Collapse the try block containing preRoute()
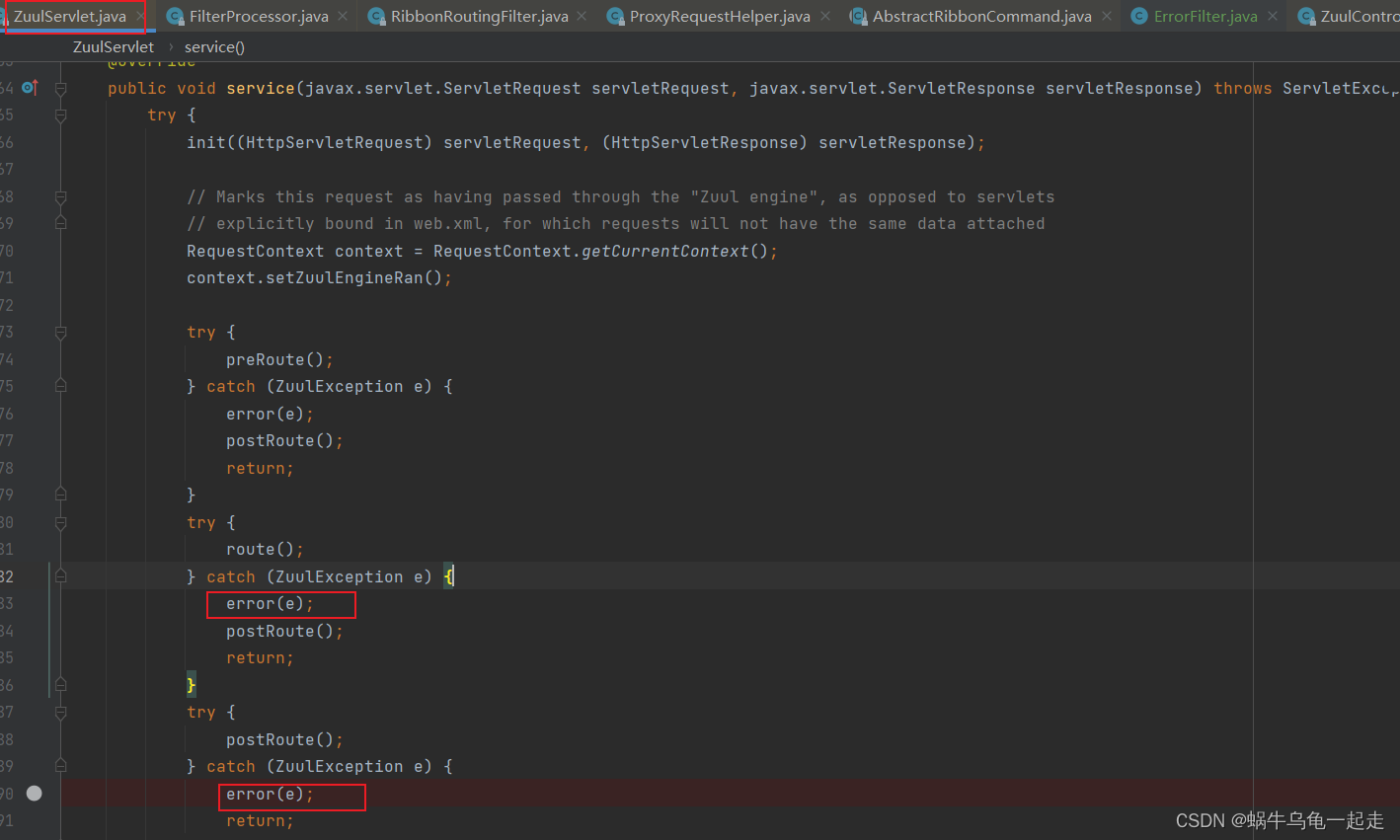The width and height of the screenshot is (1400, 840). 61,333
